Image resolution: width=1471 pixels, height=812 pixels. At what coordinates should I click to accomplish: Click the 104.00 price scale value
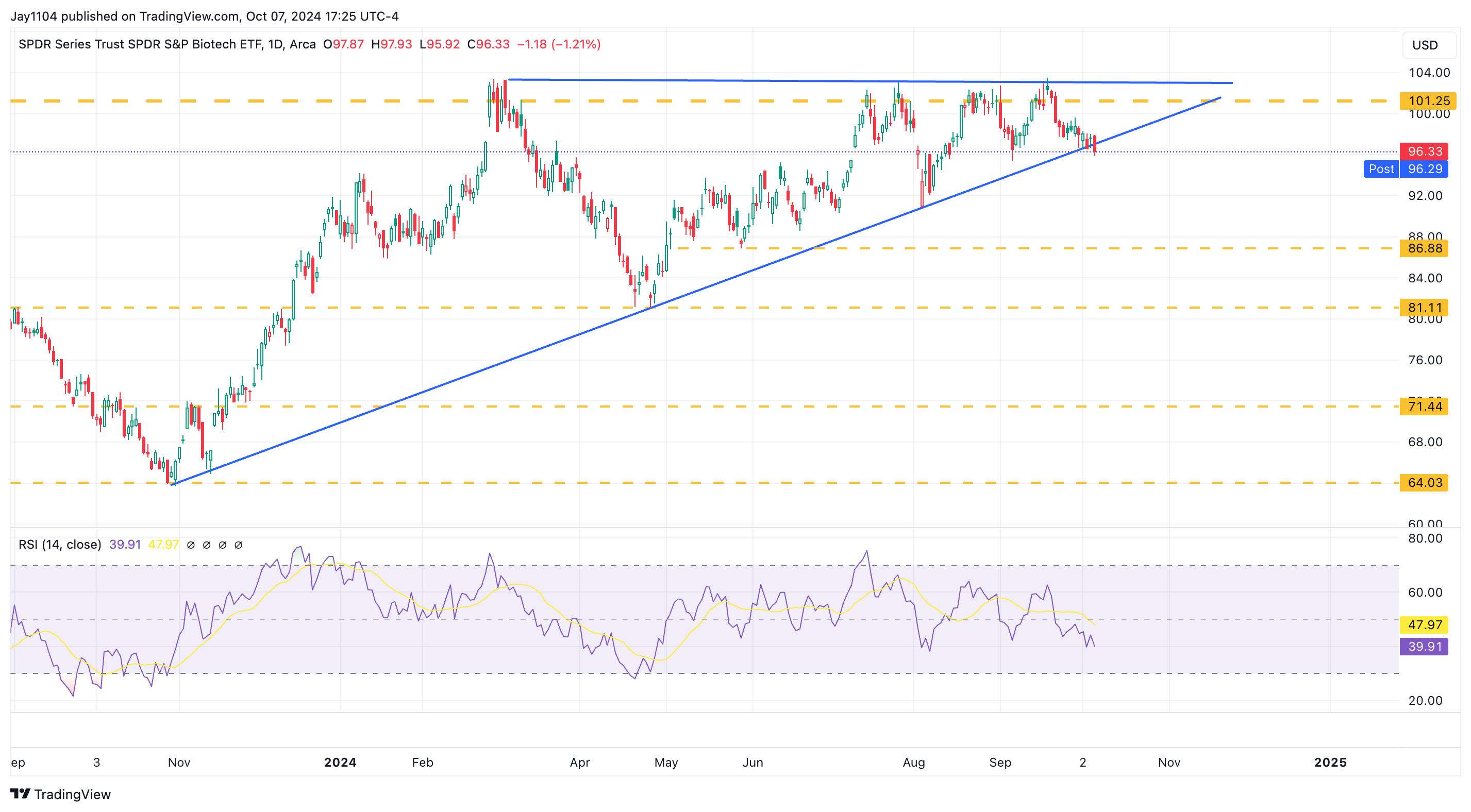click(1429, 73)
